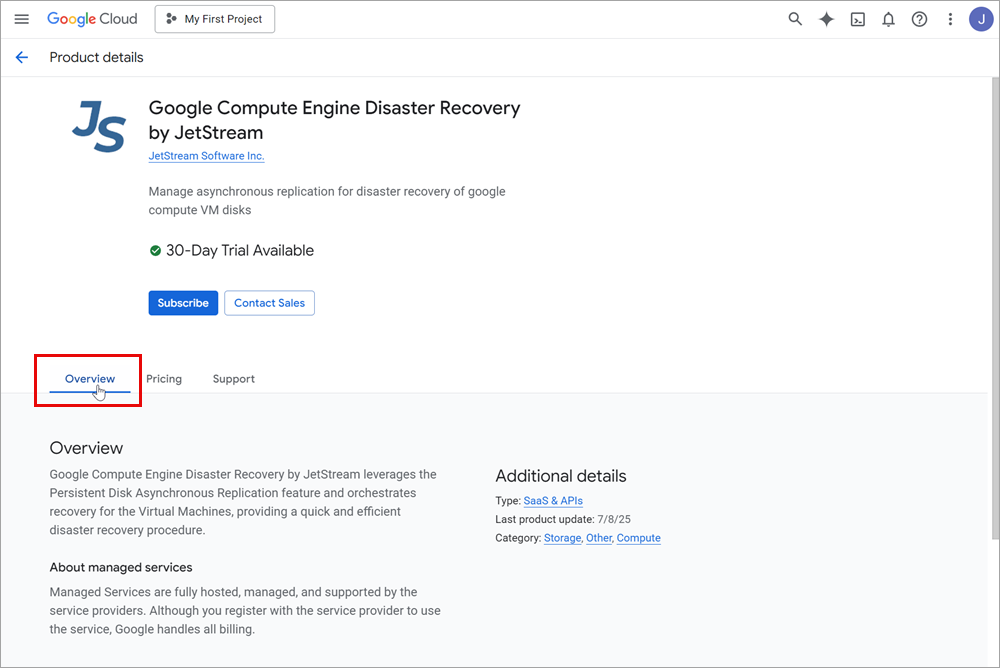Go back using the arrow icon

[22, 57]
